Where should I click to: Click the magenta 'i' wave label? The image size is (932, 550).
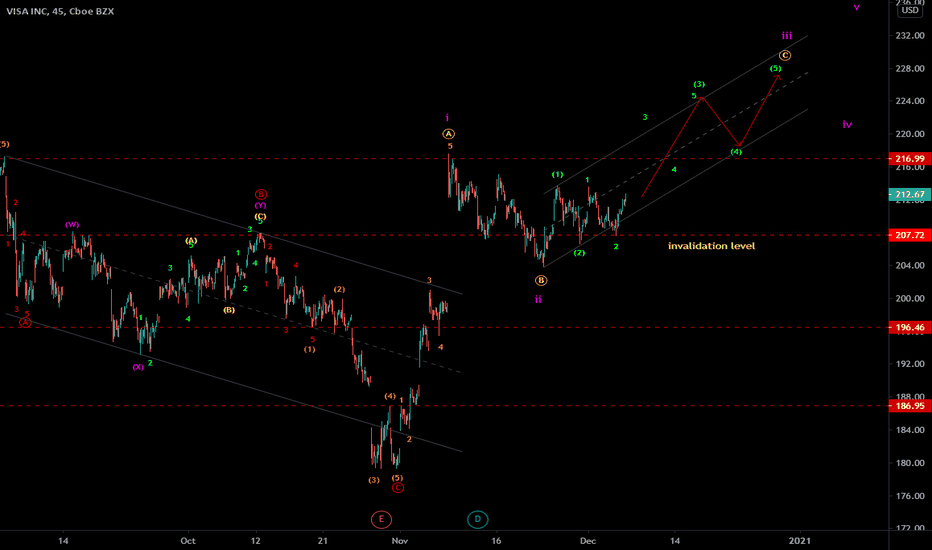coord(447,118)
